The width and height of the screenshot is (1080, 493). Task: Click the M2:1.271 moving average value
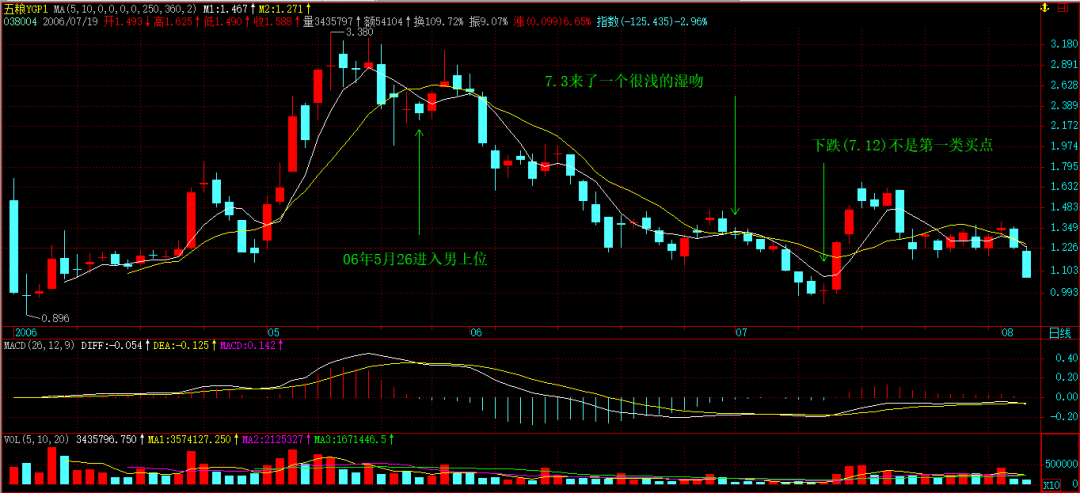[283, 8]
